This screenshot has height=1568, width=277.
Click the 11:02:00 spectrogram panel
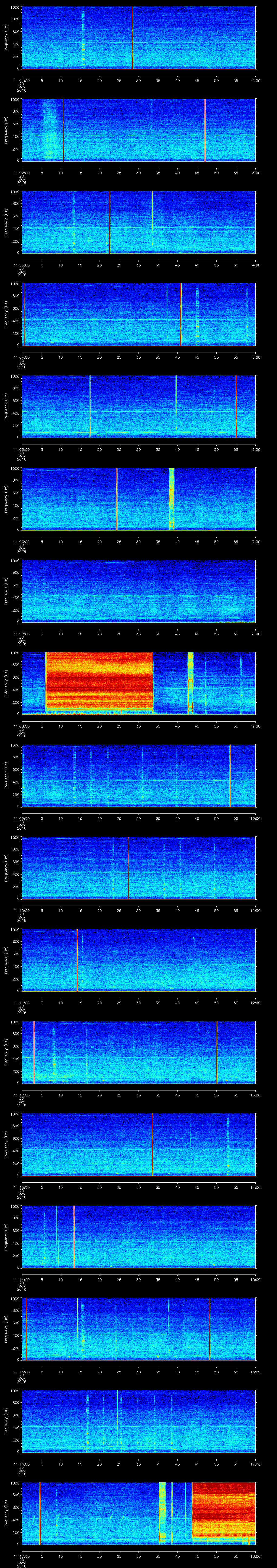click(139, 130)
